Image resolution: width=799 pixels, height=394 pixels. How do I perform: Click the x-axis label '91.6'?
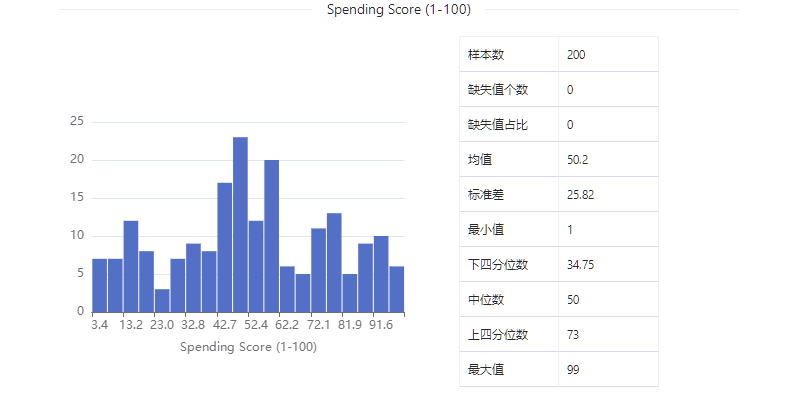tap(381, 325)
